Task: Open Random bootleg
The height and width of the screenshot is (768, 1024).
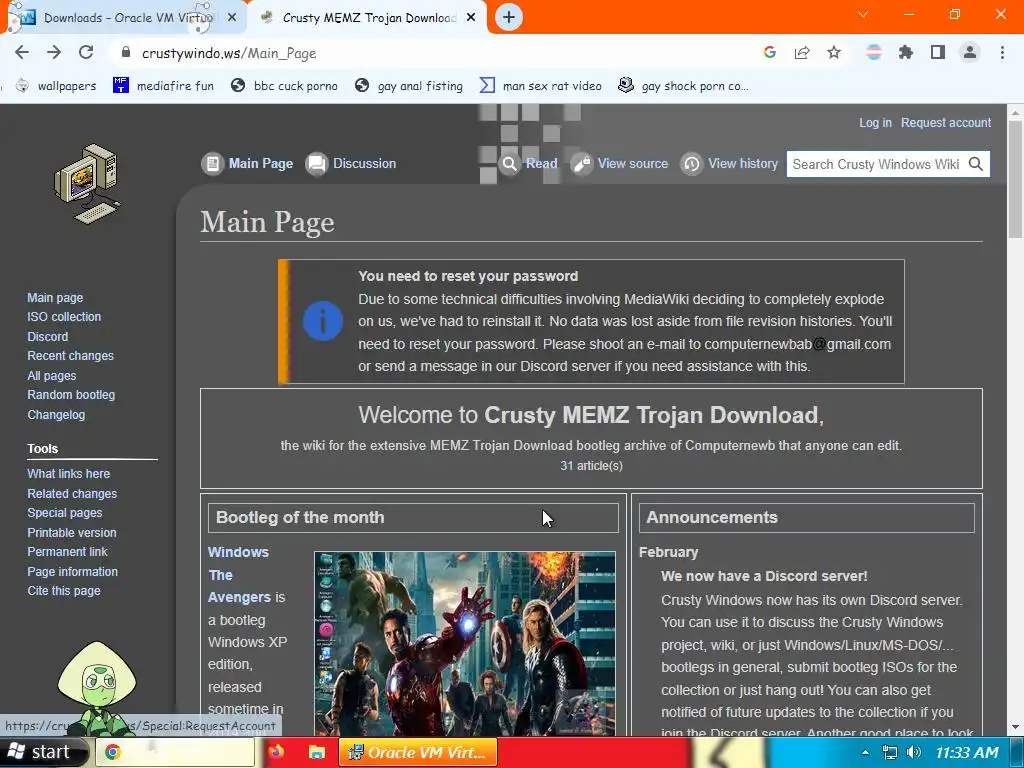Action: [71, 395]
